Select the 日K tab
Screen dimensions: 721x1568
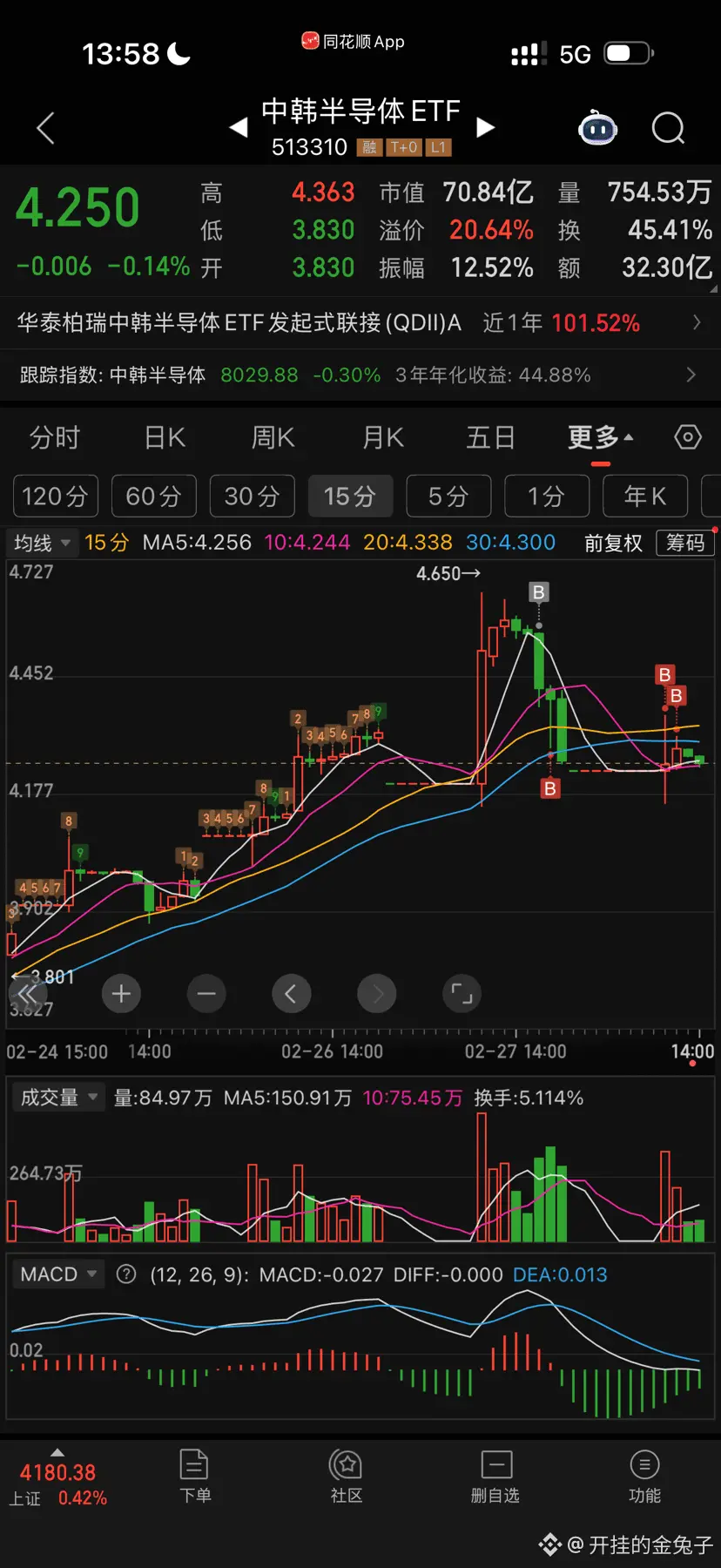165,437
